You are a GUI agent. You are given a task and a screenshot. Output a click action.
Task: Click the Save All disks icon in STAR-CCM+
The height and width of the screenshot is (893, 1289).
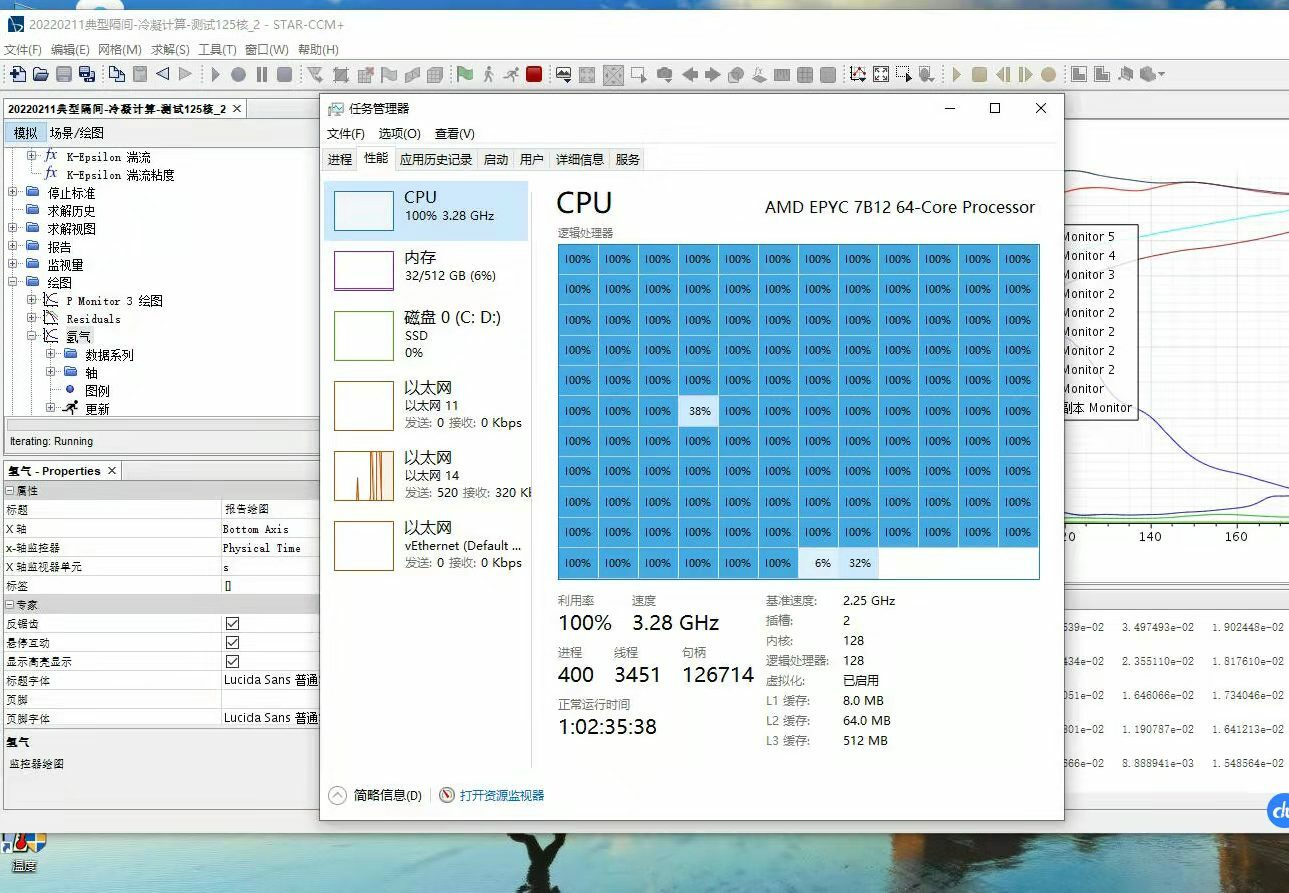87,74
